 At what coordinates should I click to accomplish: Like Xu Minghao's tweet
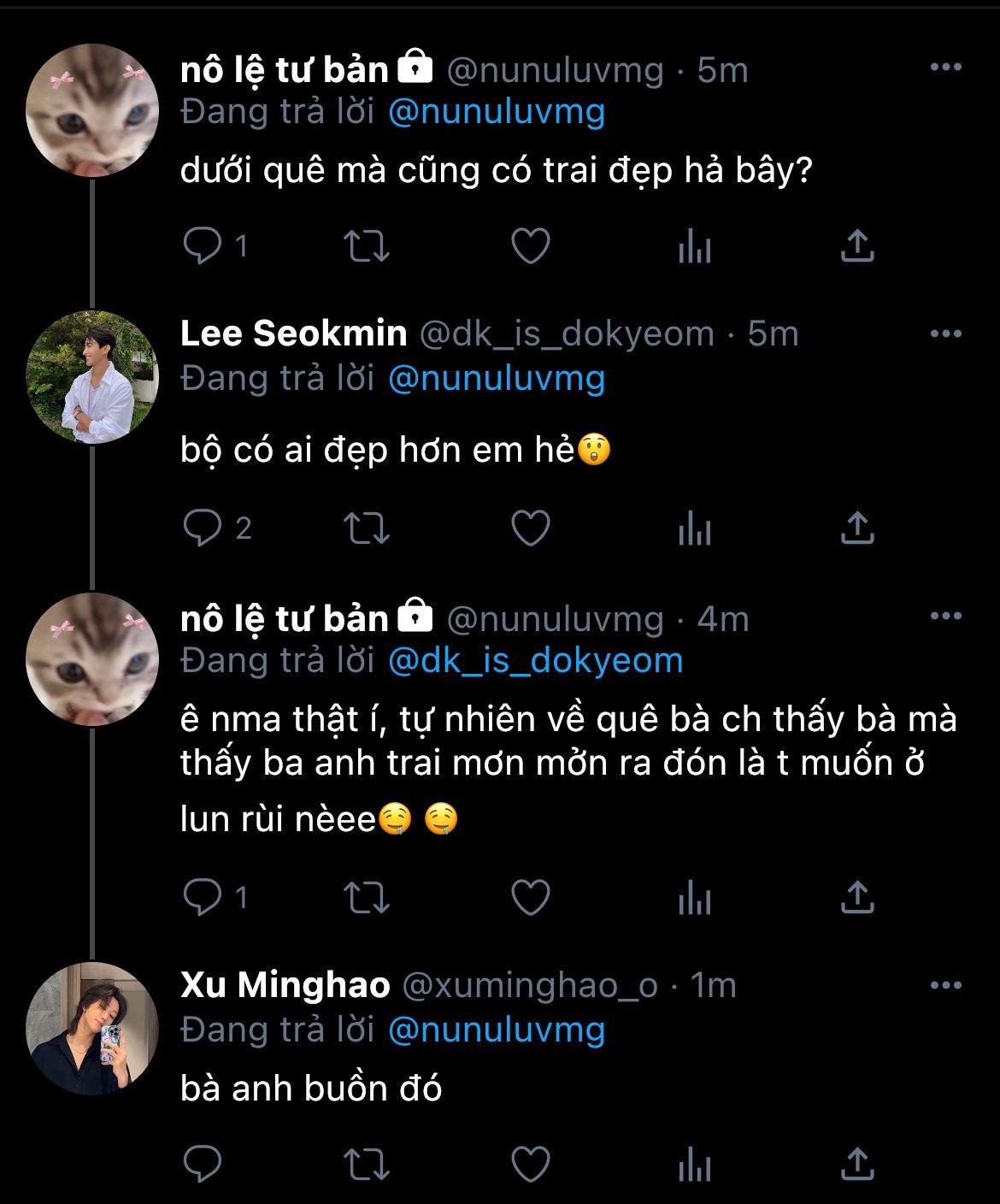tap(530, 1163)
